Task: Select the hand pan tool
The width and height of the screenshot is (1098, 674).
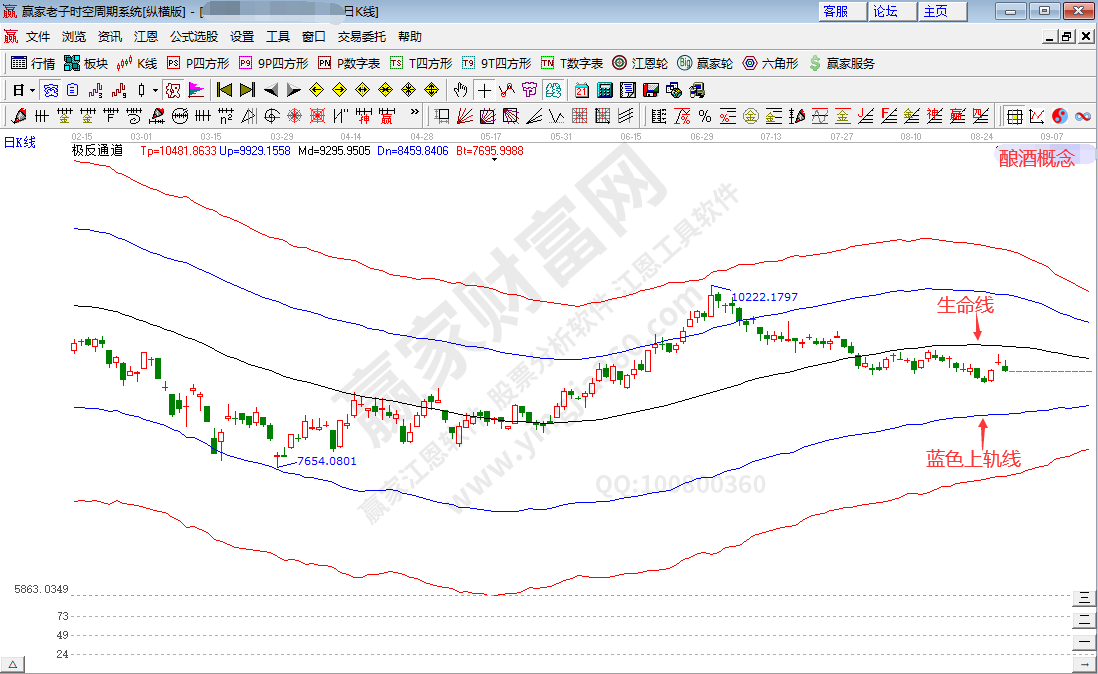Action: click(x=460, y=90)
